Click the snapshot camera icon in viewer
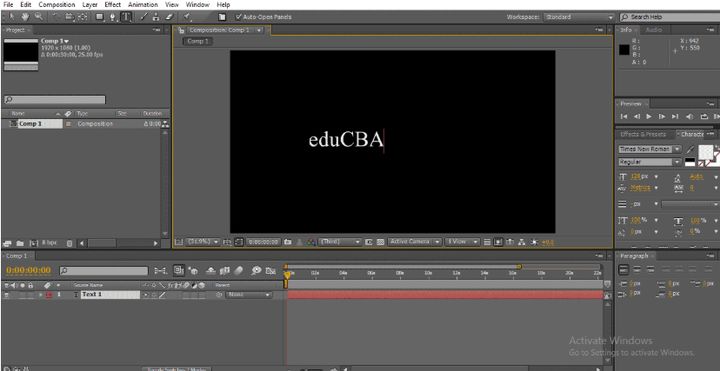Image resolution: width=720 pixels, height=371 pixels. tap(287, 242)
